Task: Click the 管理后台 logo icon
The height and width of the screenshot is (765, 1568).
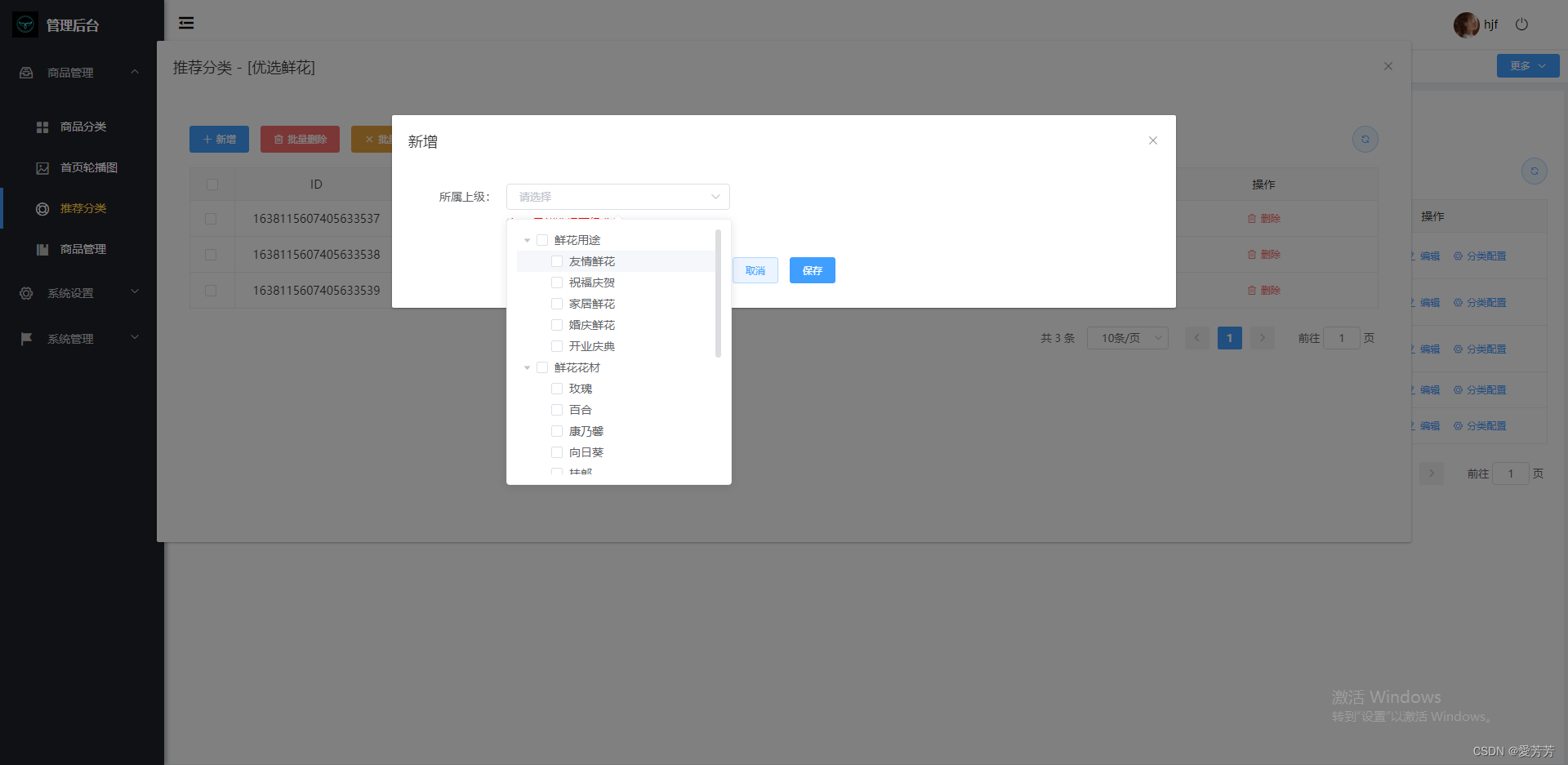Action: [x=25, y=24]
